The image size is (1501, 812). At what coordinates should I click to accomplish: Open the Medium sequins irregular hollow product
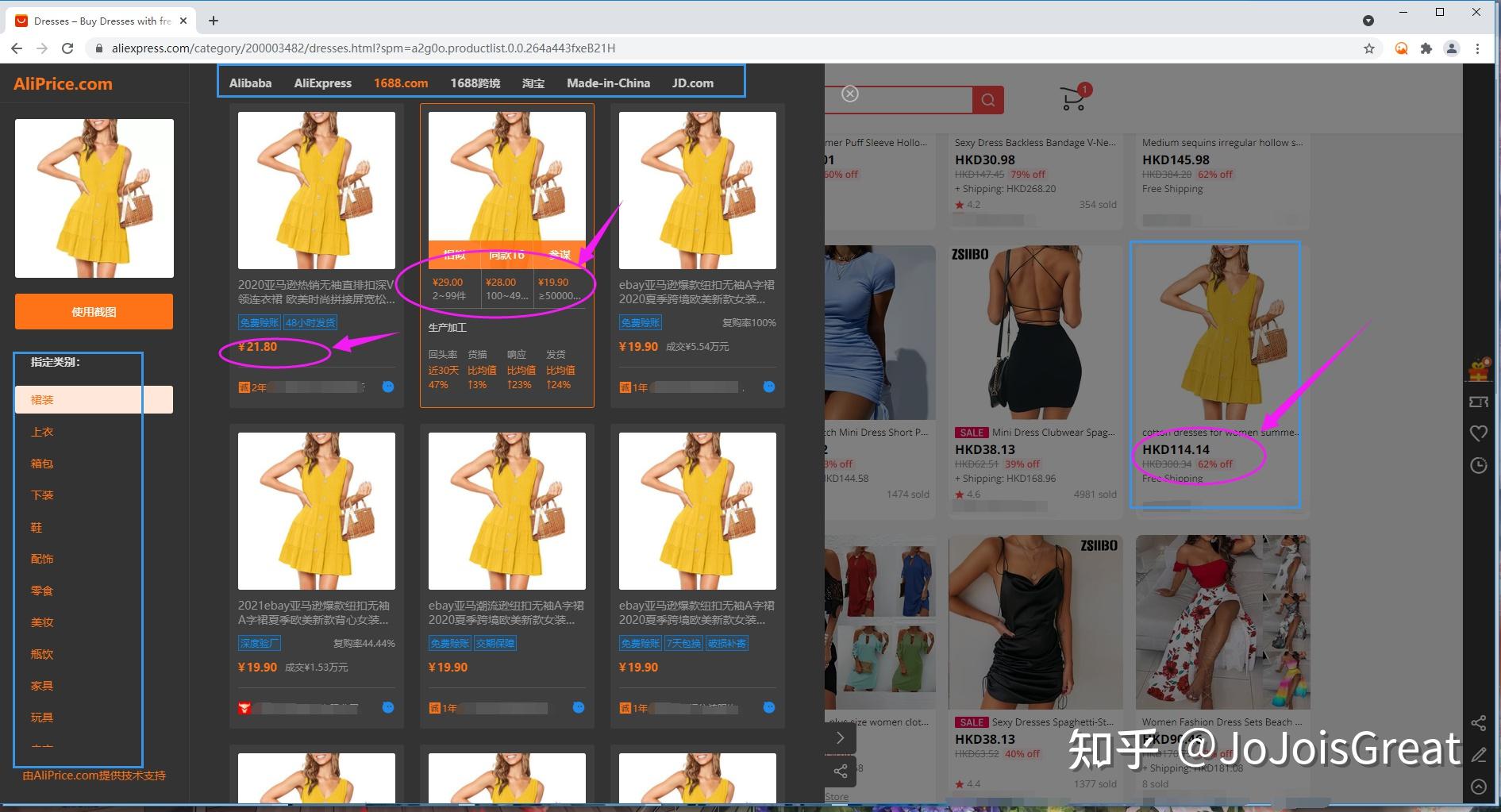pyautogui.click(x=1222, y=143)
